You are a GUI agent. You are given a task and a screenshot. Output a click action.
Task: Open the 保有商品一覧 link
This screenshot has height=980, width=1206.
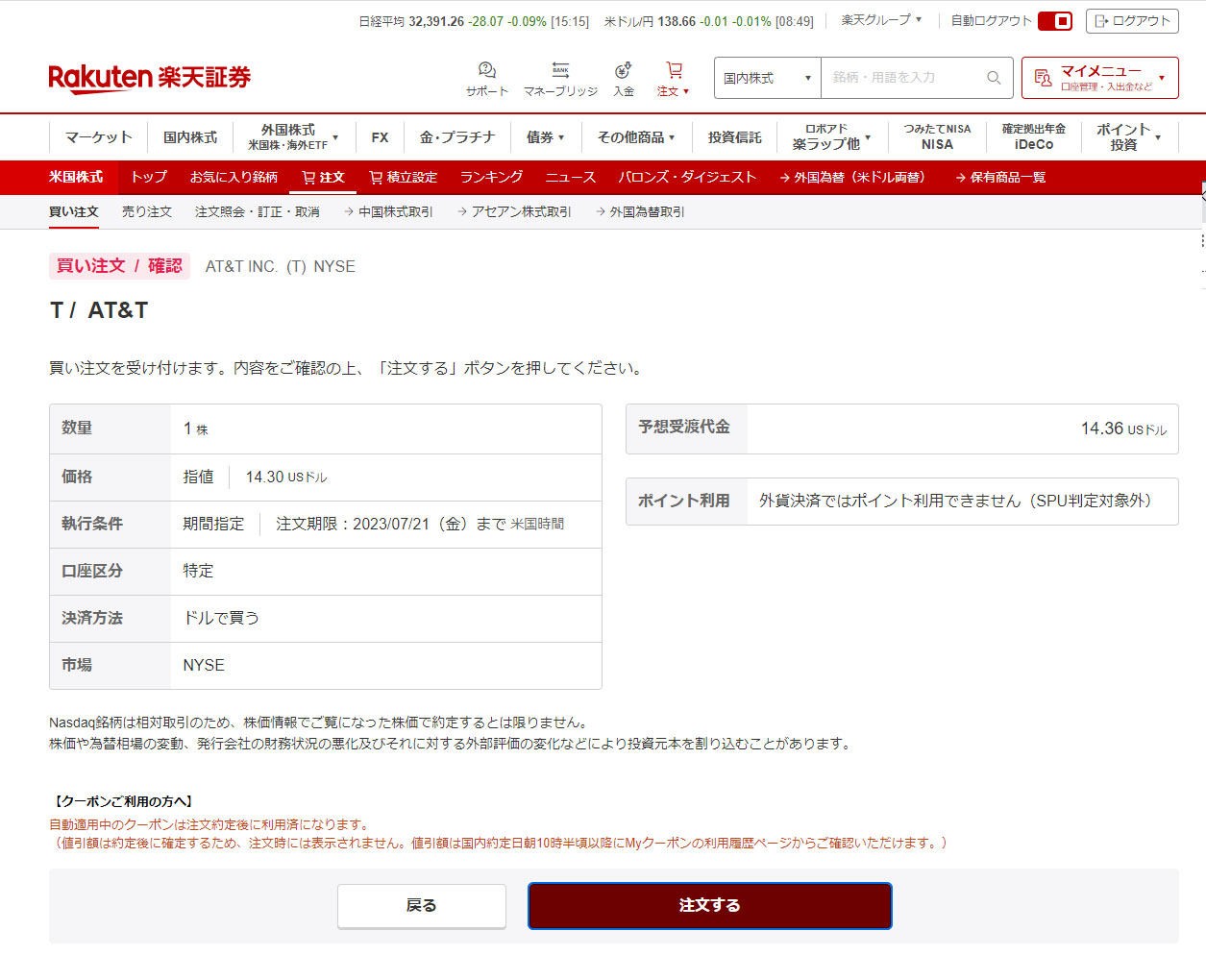(x=1000, y=178)
